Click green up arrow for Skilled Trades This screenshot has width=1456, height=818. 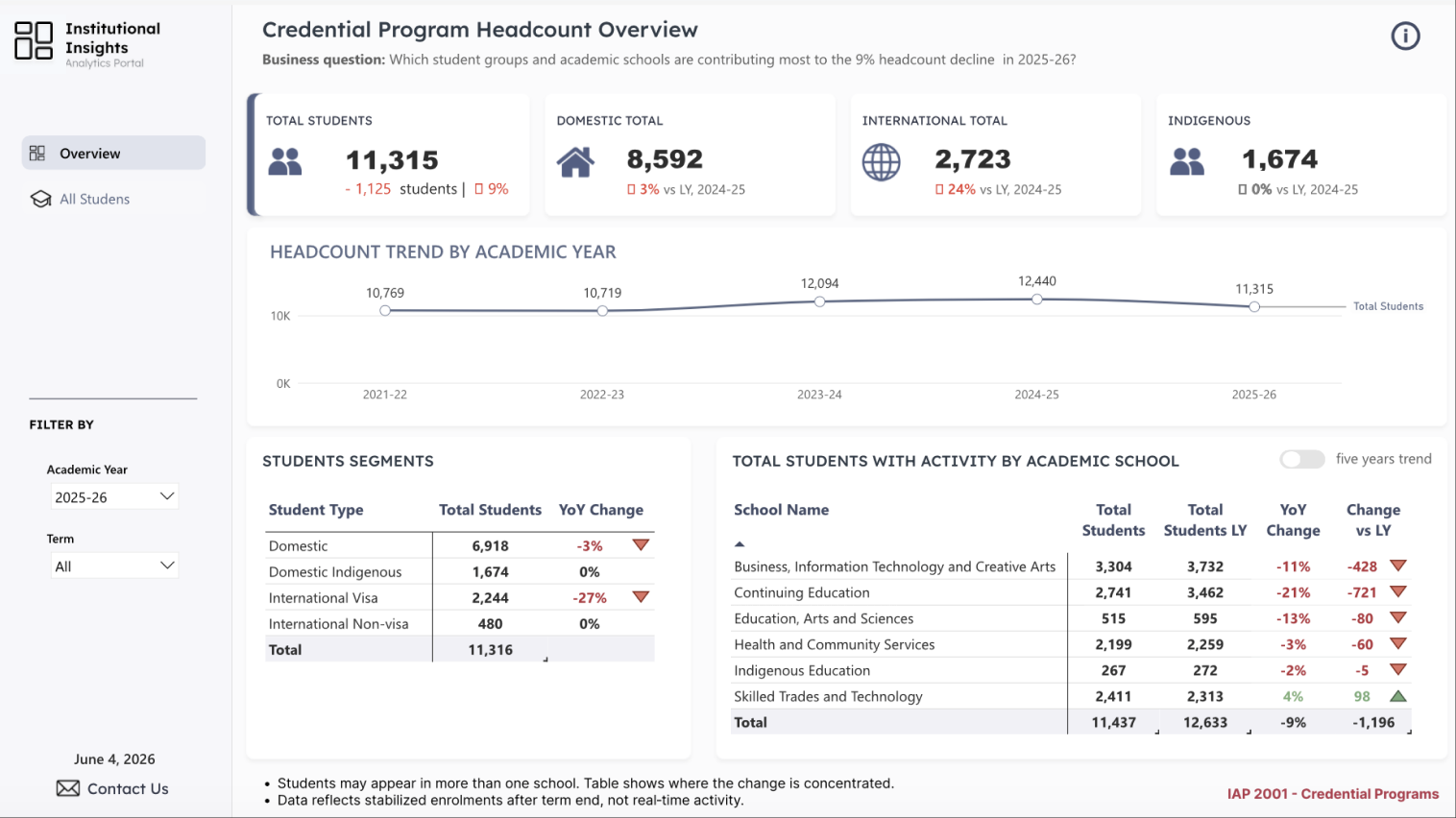pyautogui.click(x=1398, y=696)
